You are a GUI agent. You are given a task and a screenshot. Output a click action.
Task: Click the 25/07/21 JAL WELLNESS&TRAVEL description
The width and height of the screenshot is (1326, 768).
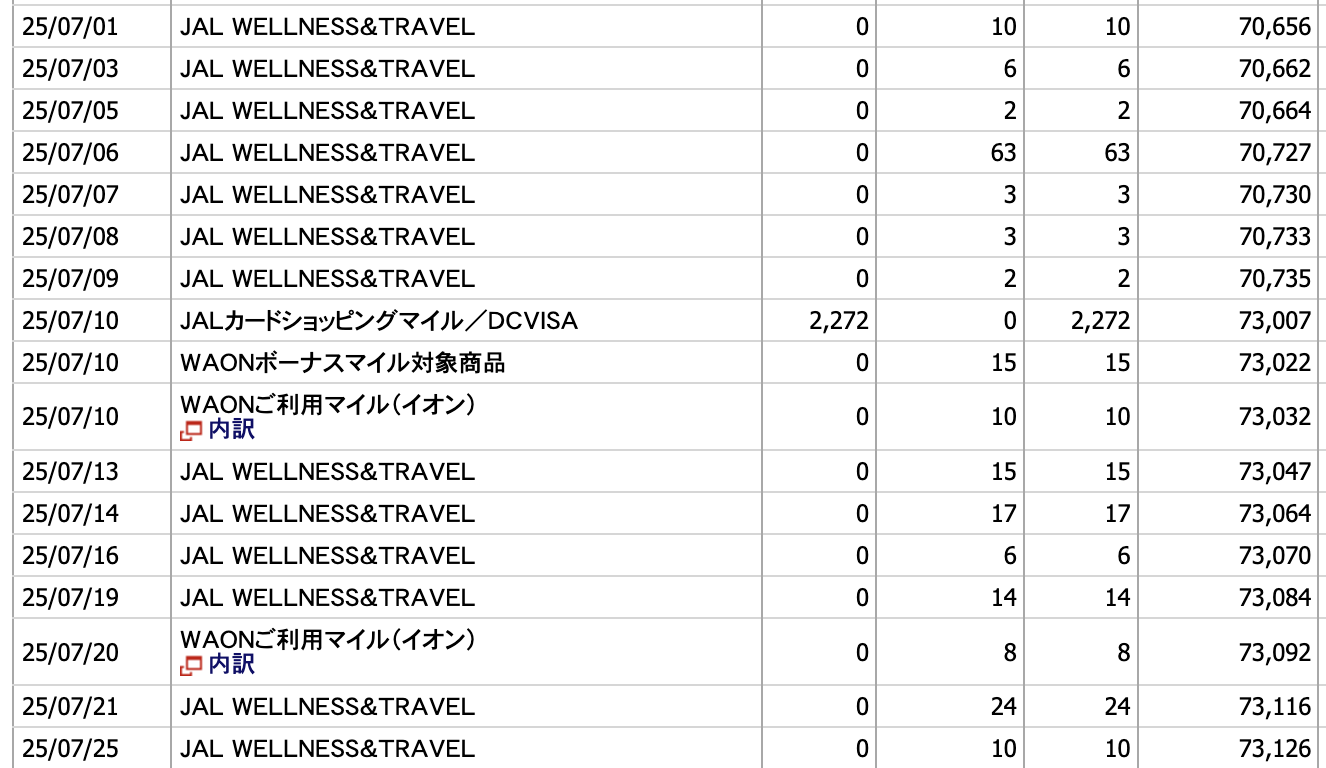[328, 707]
